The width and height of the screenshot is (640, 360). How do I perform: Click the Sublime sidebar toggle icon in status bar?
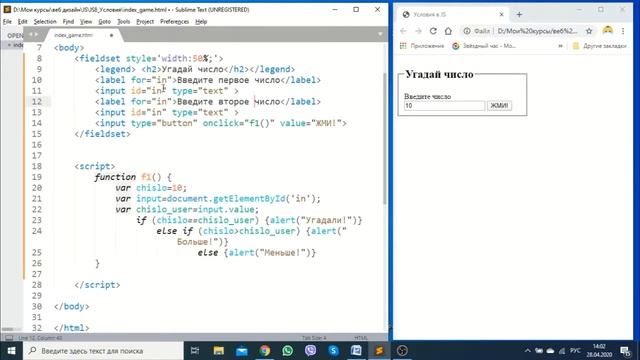point(9,338)
